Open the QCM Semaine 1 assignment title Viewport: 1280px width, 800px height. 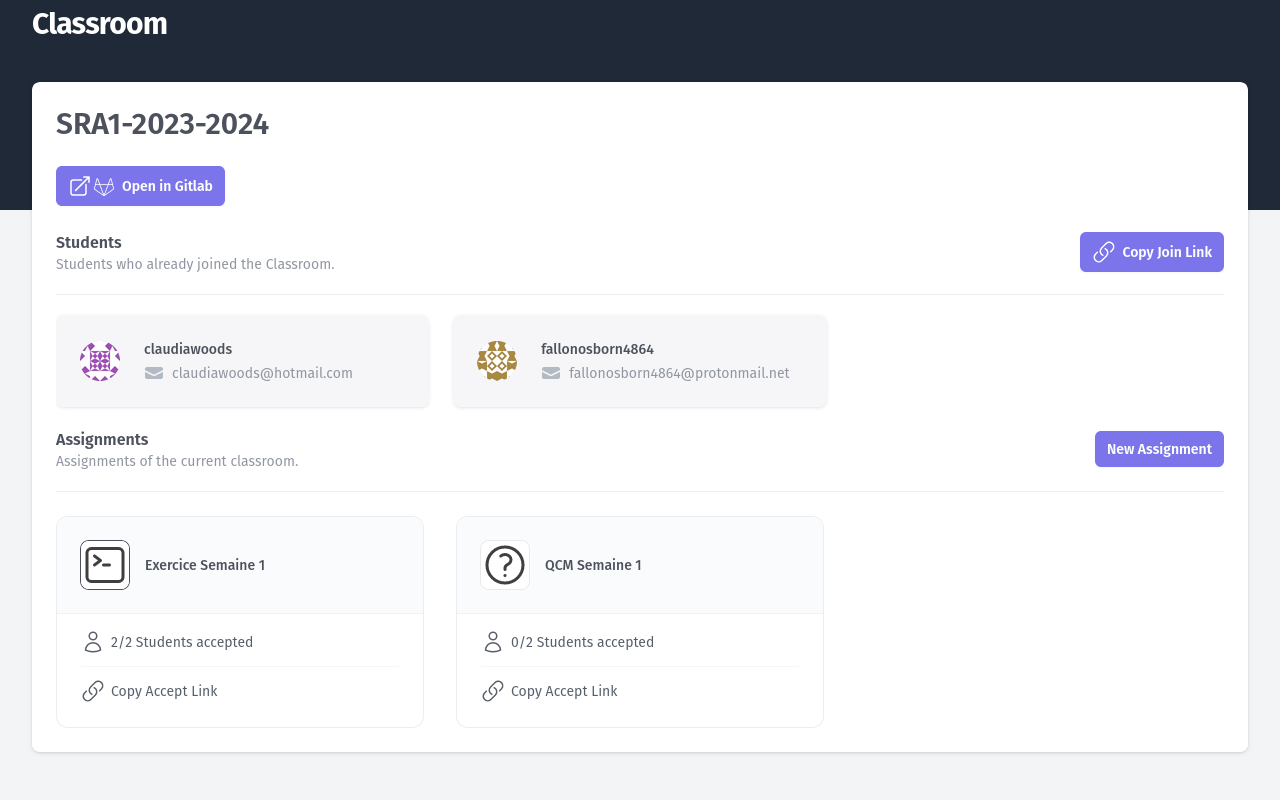tap(593, 565)
